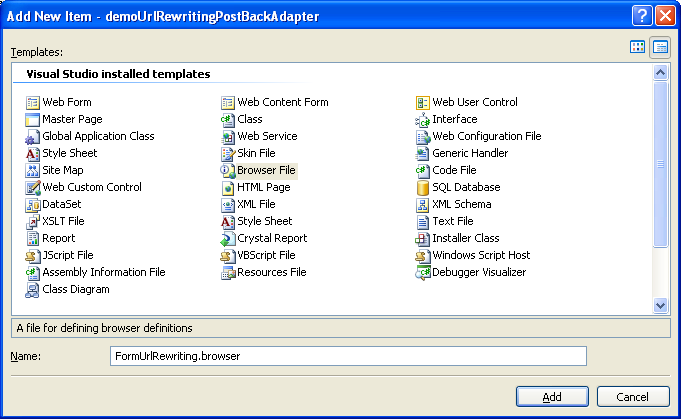Choose the HTML Page icon
Viewport: 681px width, 419px height.
point(228,187)
